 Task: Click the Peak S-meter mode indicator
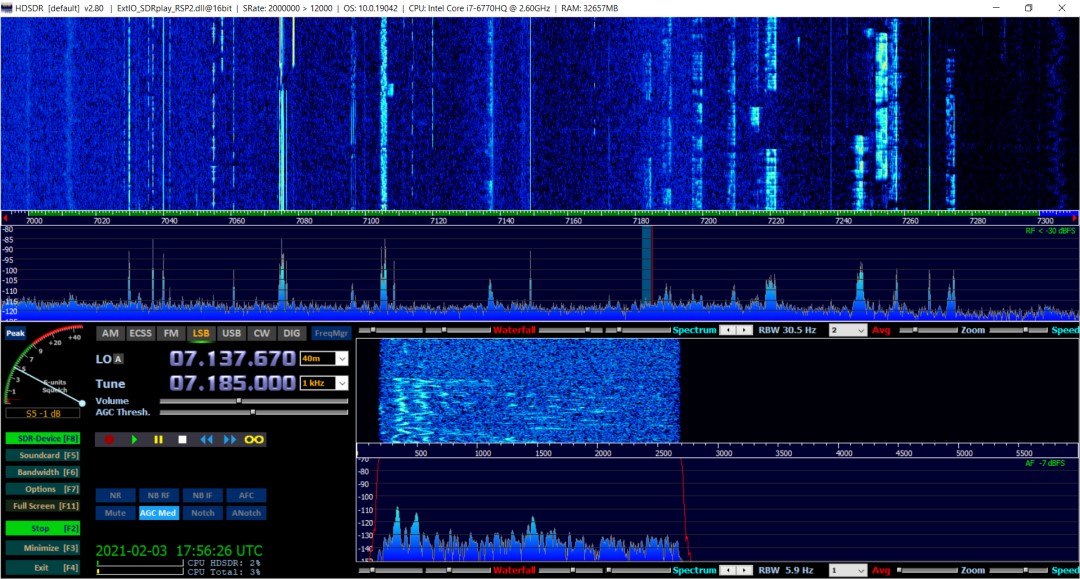(15, 334)
